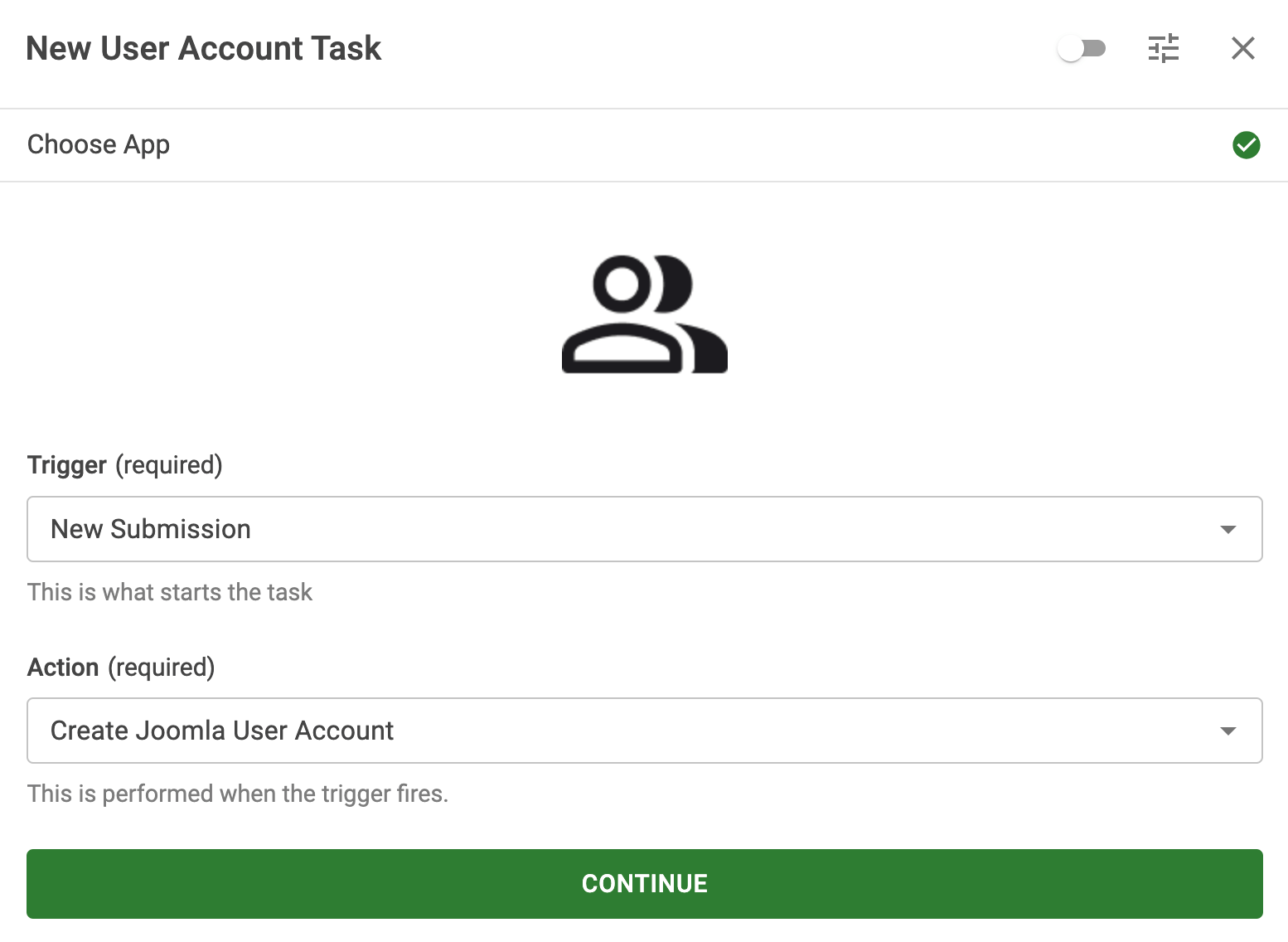Viewport: 1288px width, 942px height.
Task: Click the users app icon
Action: pyautogui.click(x=645, y=314)
